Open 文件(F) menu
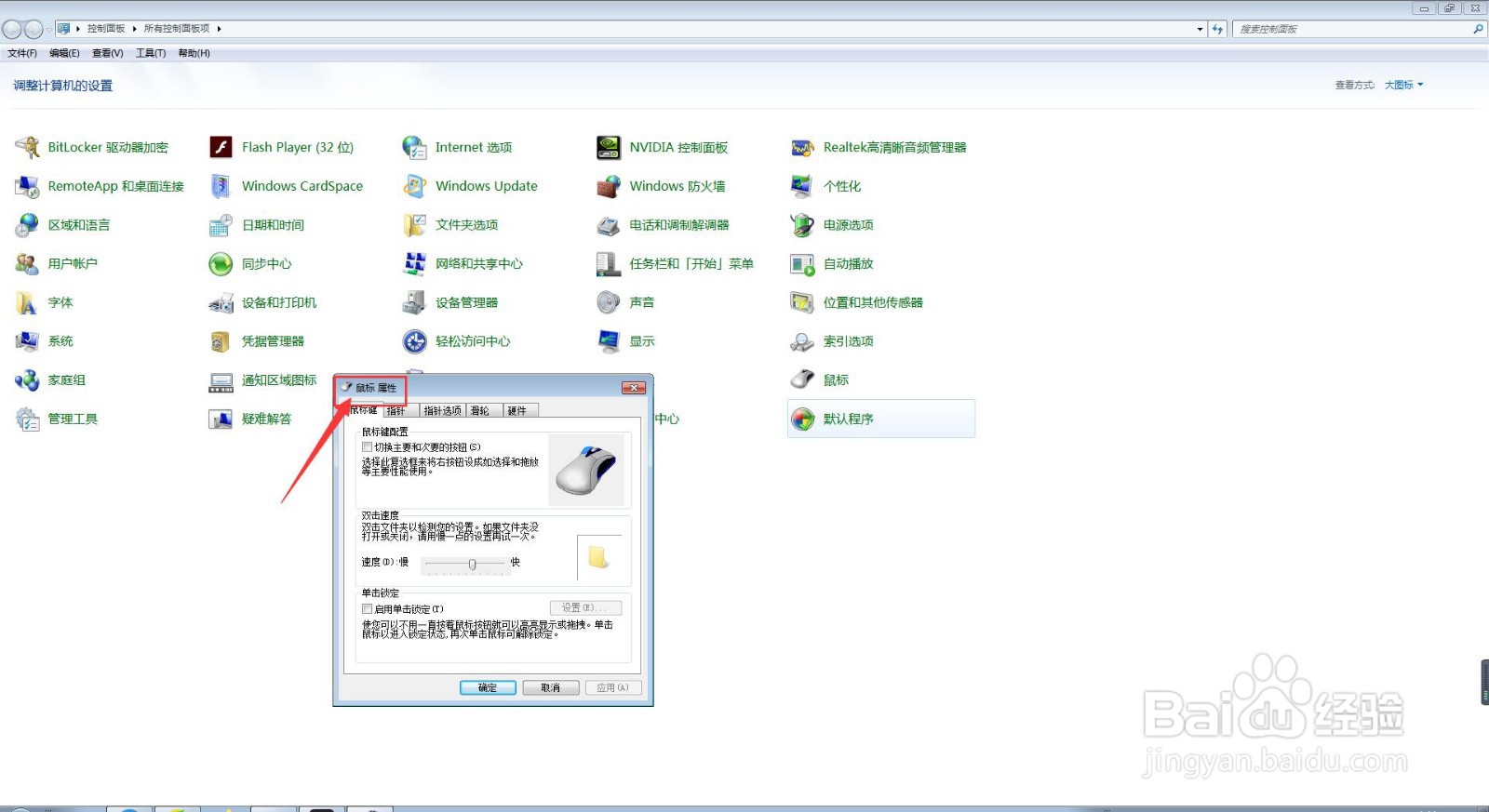Screen dimensions: 1489x812 pos(22,53)
